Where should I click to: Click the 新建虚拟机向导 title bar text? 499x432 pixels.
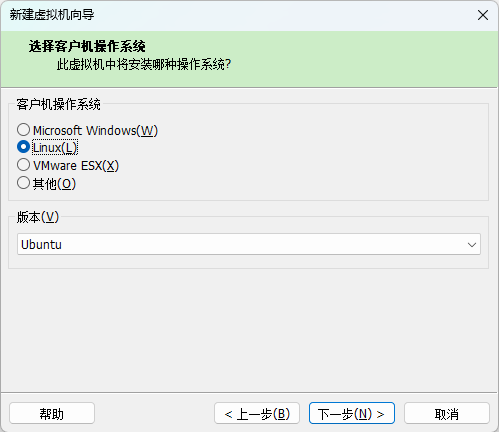[52, 15]
